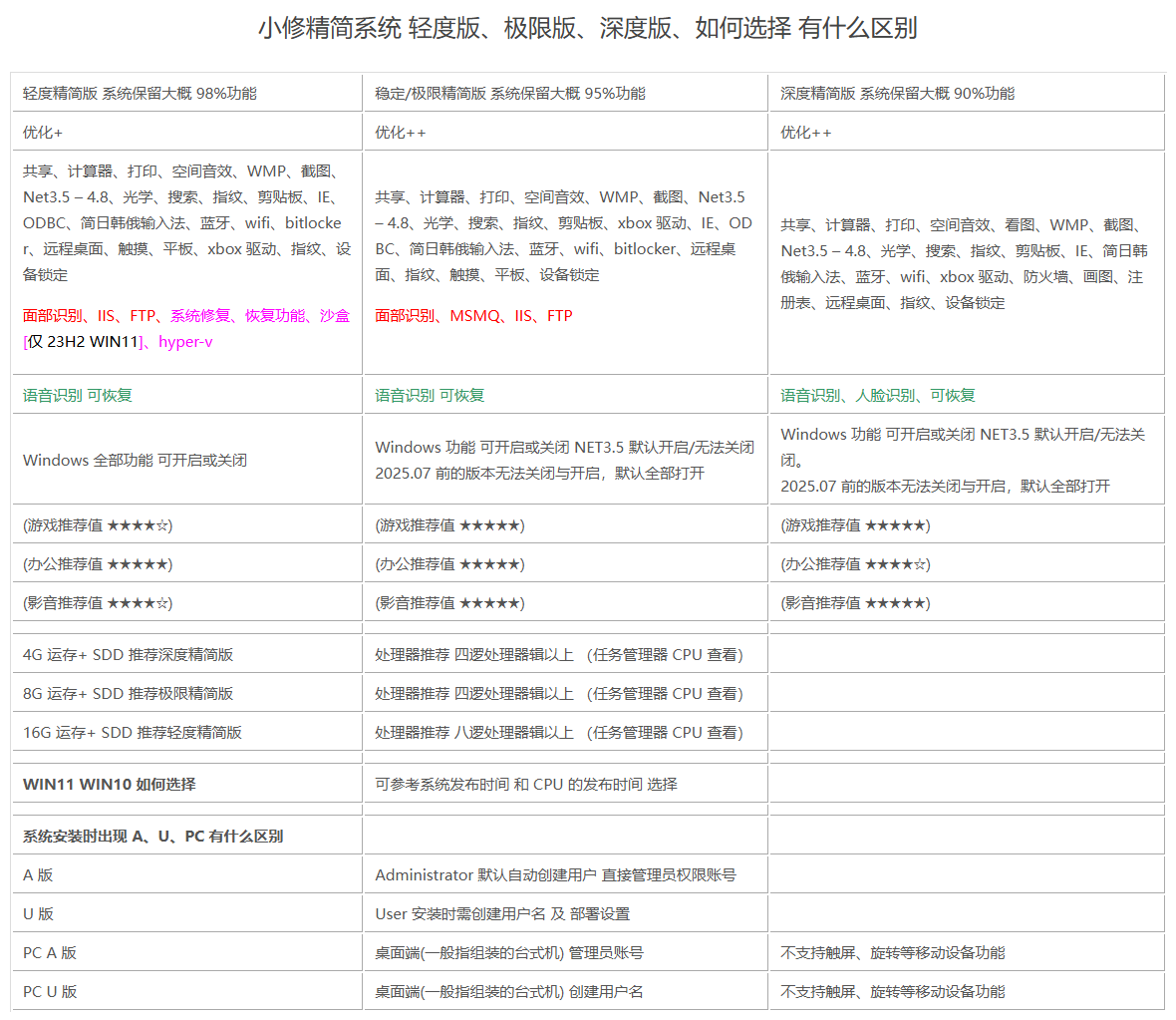Click the 稳定/极限精简版 95%功能 header cell
The width and height of the screenshot is (1176, 1020).
(x=509, y=93)
